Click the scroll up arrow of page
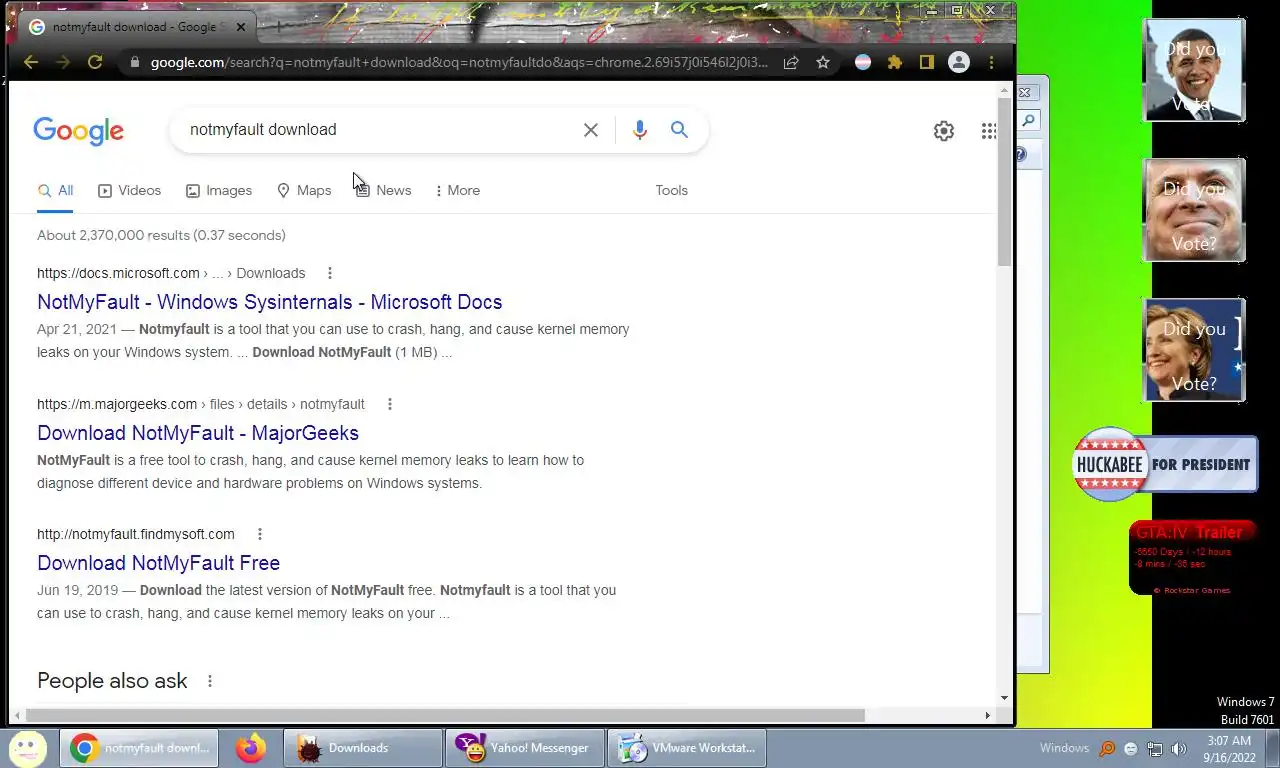The height and width of the screenshot is (768, 1280). (1004, 90)
